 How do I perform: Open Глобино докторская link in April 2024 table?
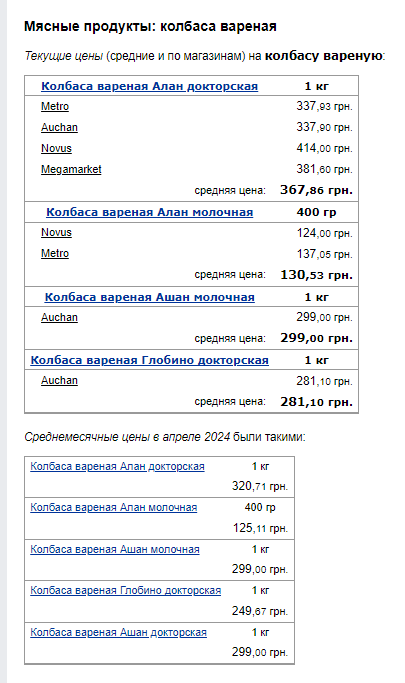(125, 590)
